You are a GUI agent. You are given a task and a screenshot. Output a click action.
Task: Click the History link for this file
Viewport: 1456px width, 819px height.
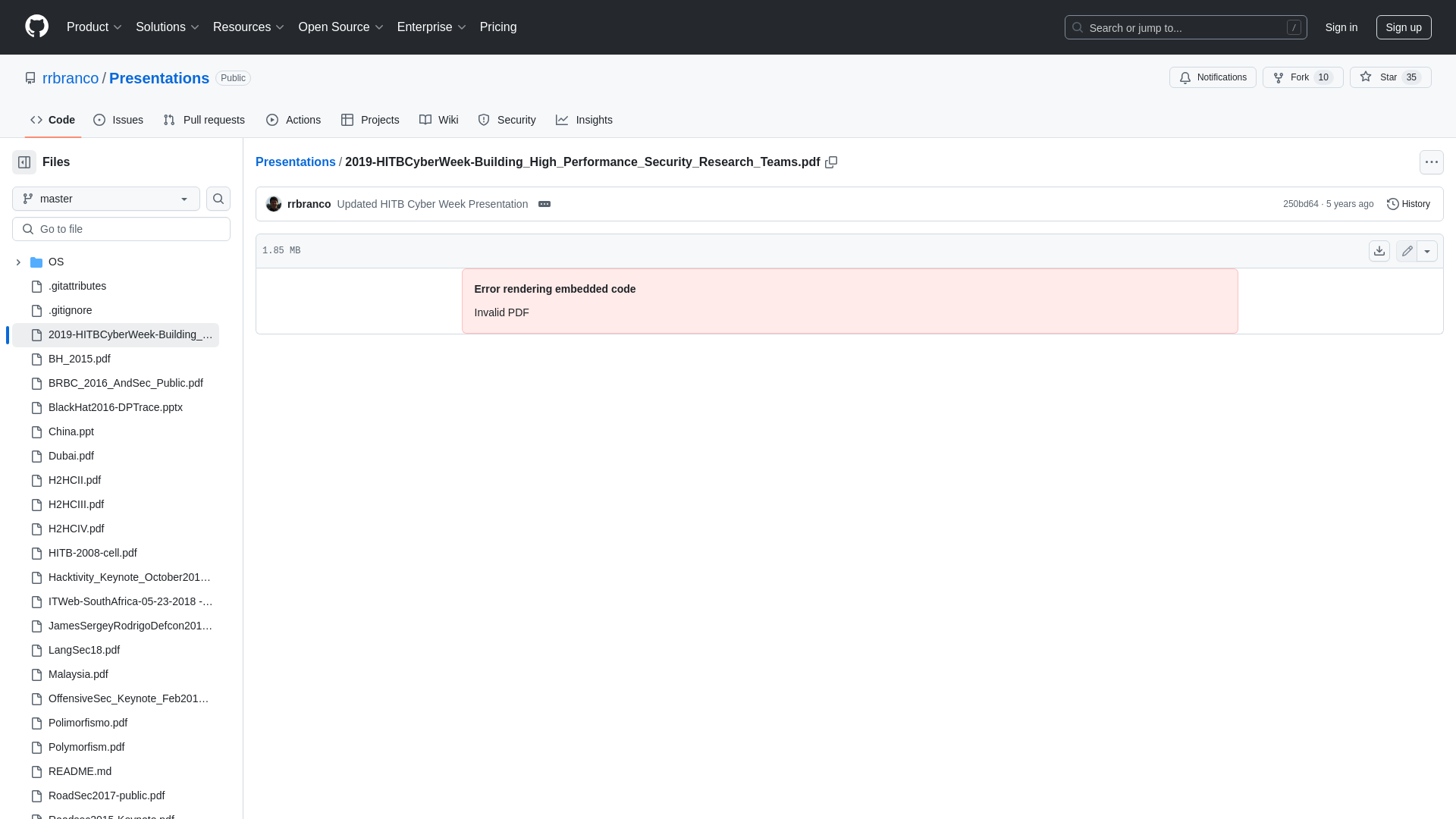tap(1408, 203)
